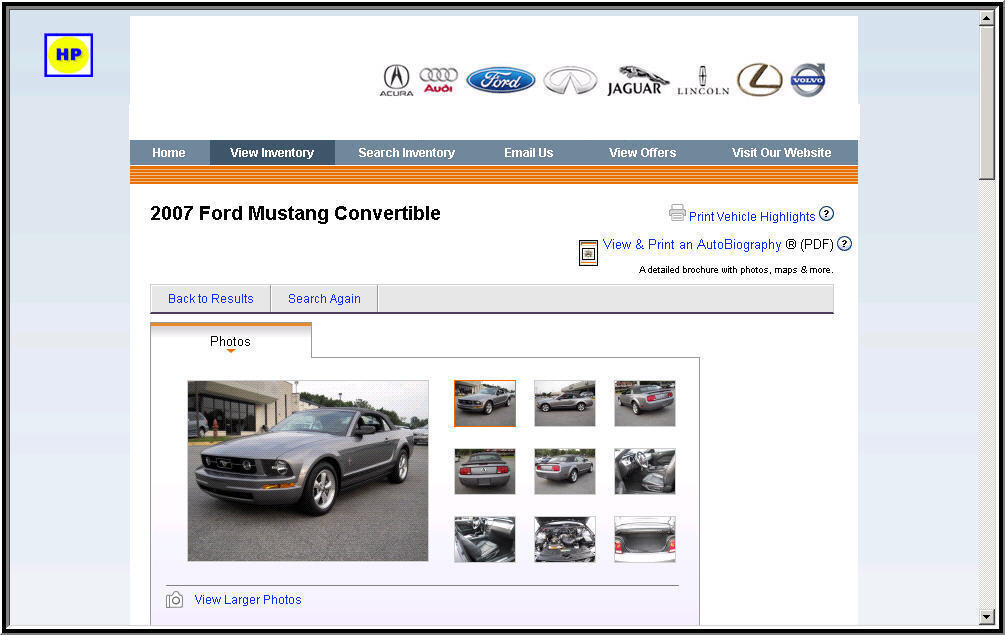
Task: Go to Home in navigation bar
Action: [x=169, y=153]
